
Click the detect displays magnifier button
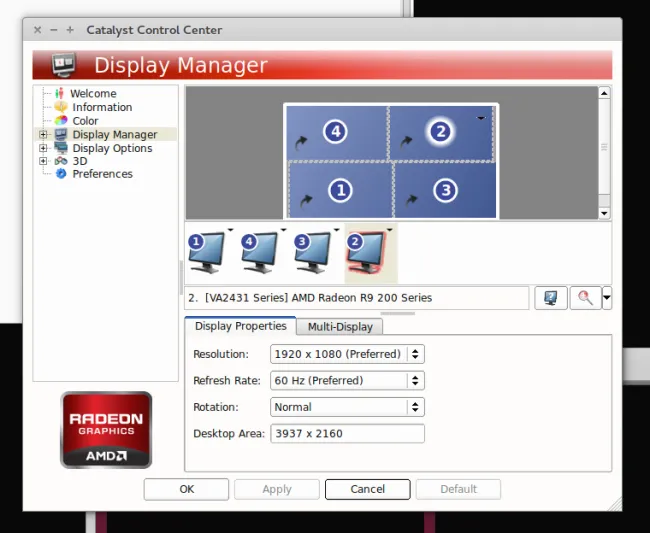pyautogui.click(x=585, y=298)
